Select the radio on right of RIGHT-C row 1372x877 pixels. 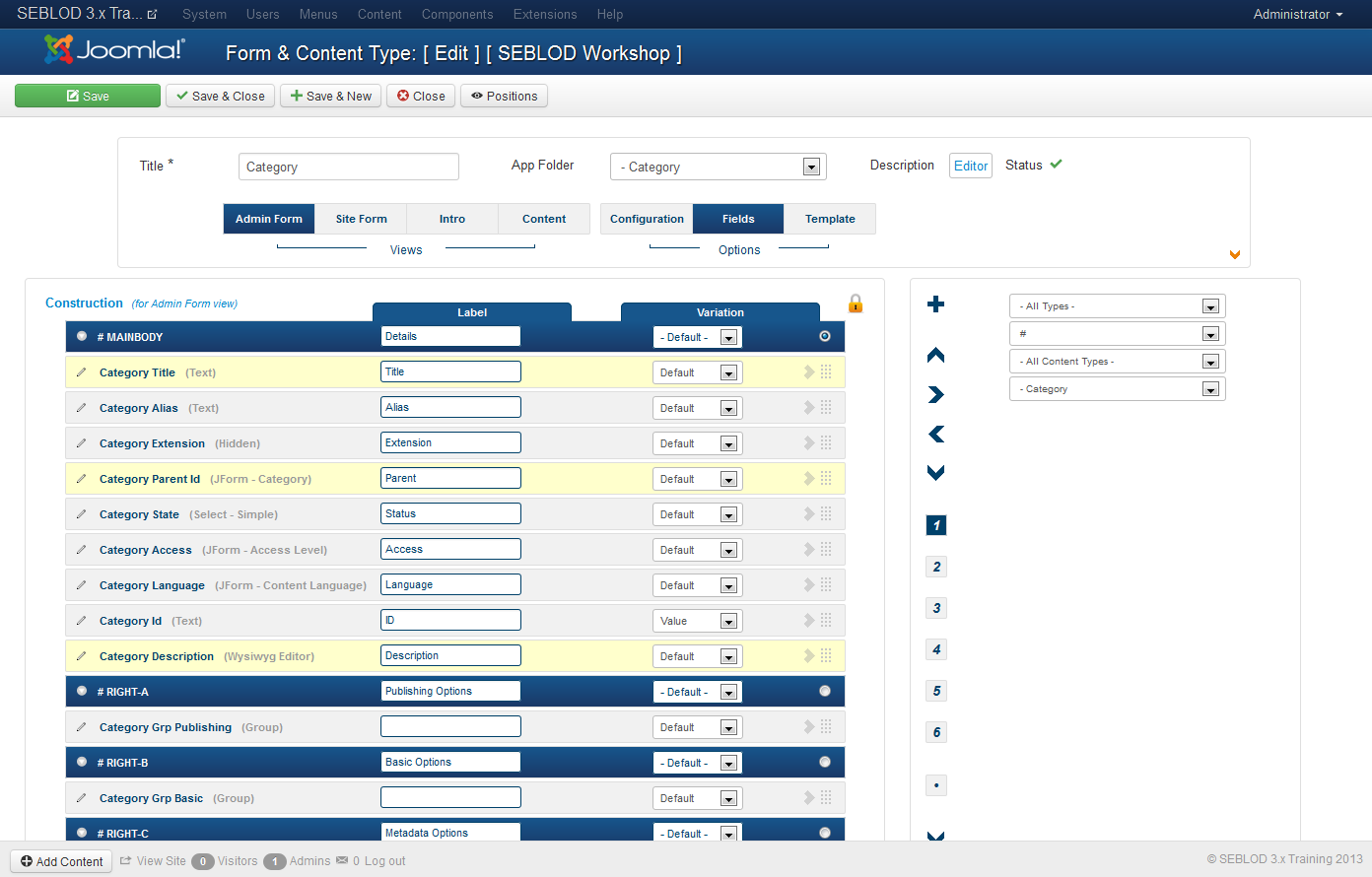pyautogui.click(x=825, y=833)
